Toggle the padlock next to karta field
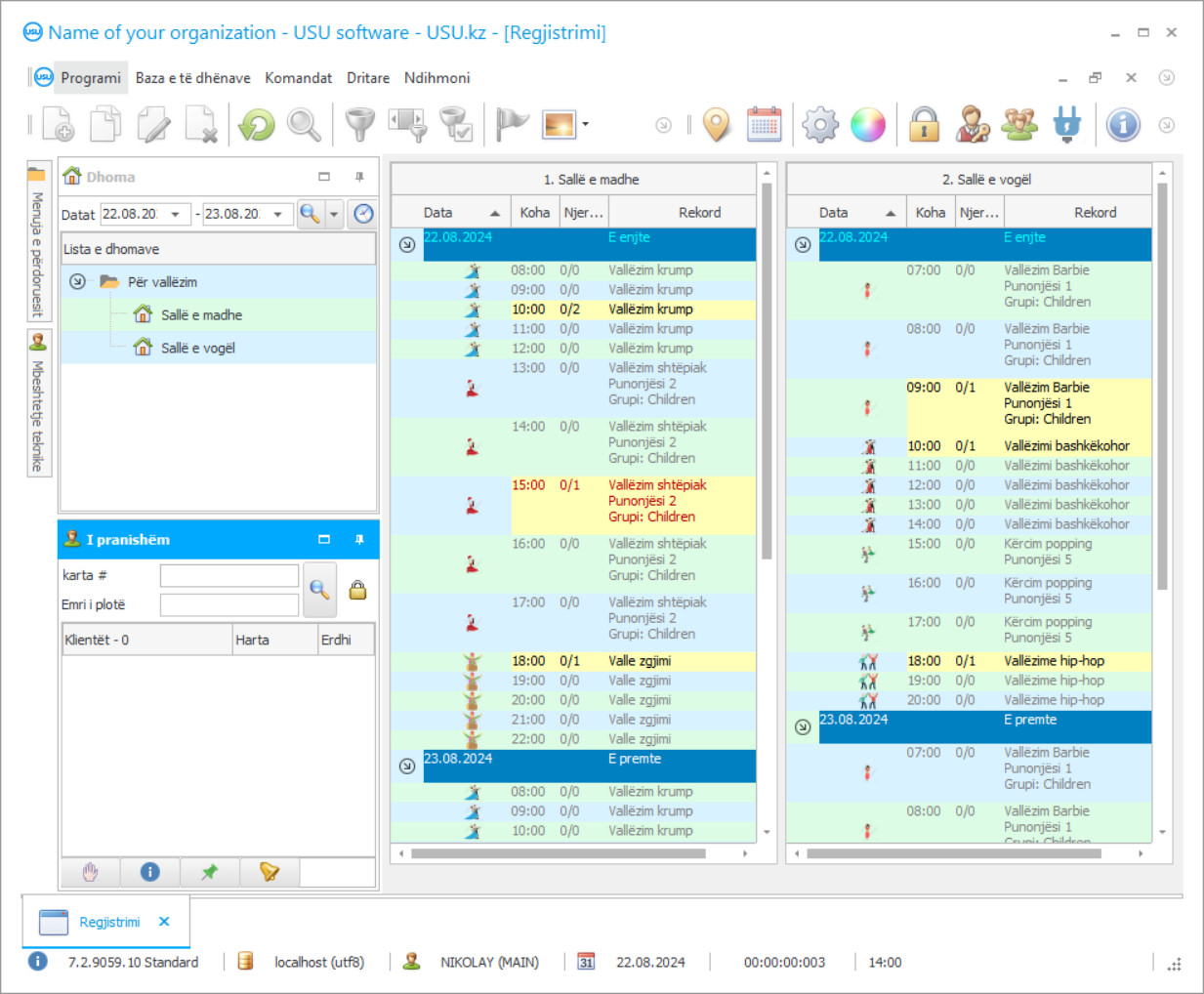 357,590
